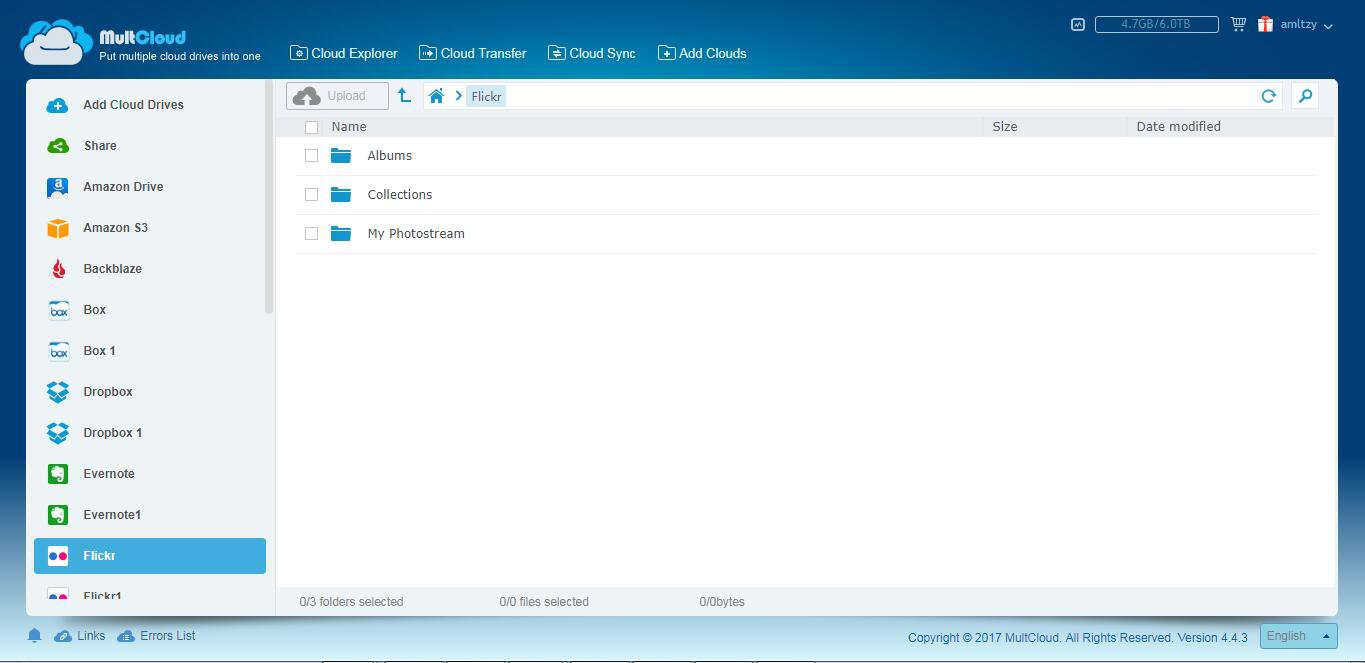
Task: Open the English language dropdown
Action: pyautogui.click(x=1297, y=636)
